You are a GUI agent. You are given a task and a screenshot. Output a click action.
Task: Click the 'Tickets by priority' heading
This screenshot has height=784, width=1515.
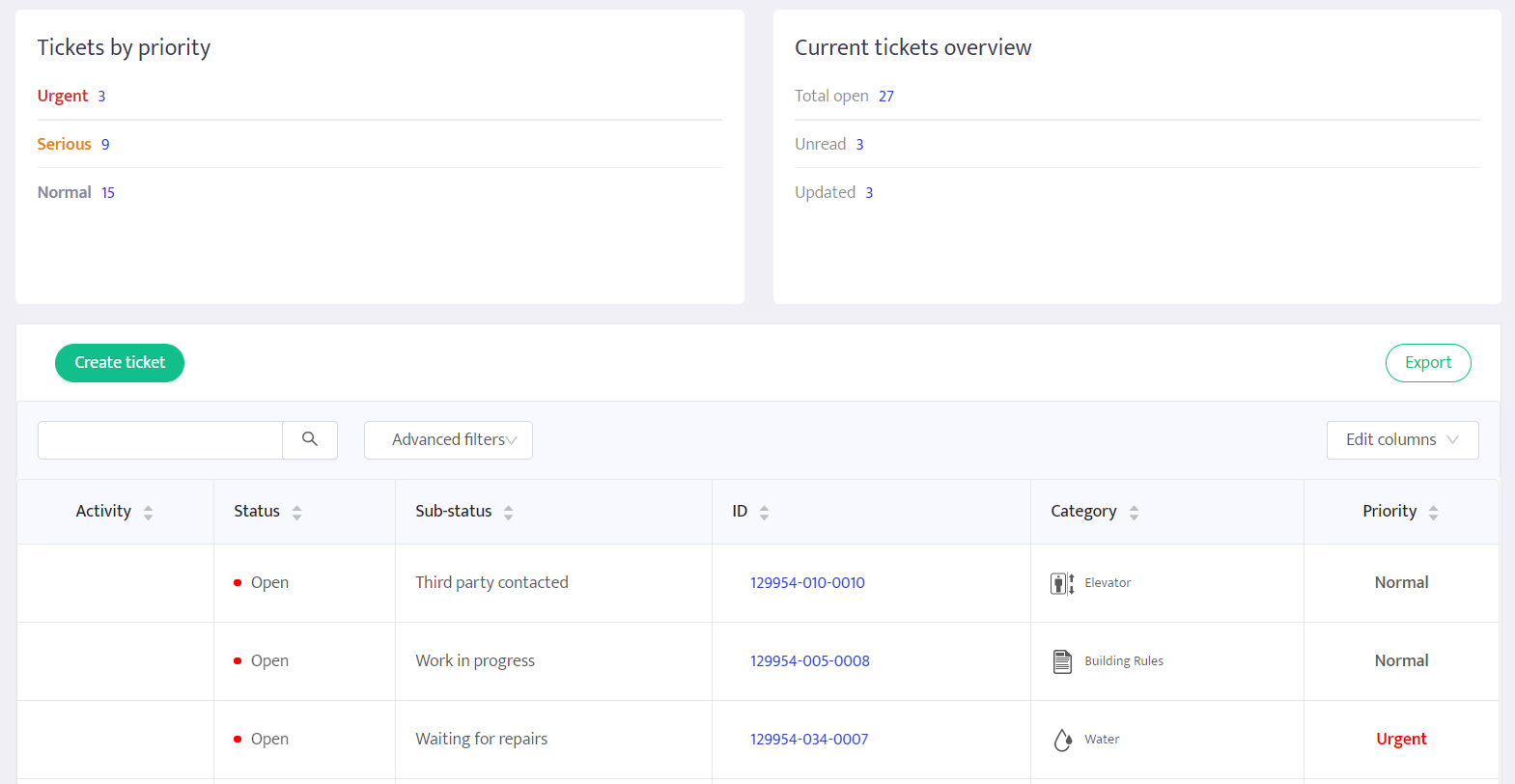tap(124, 47)
